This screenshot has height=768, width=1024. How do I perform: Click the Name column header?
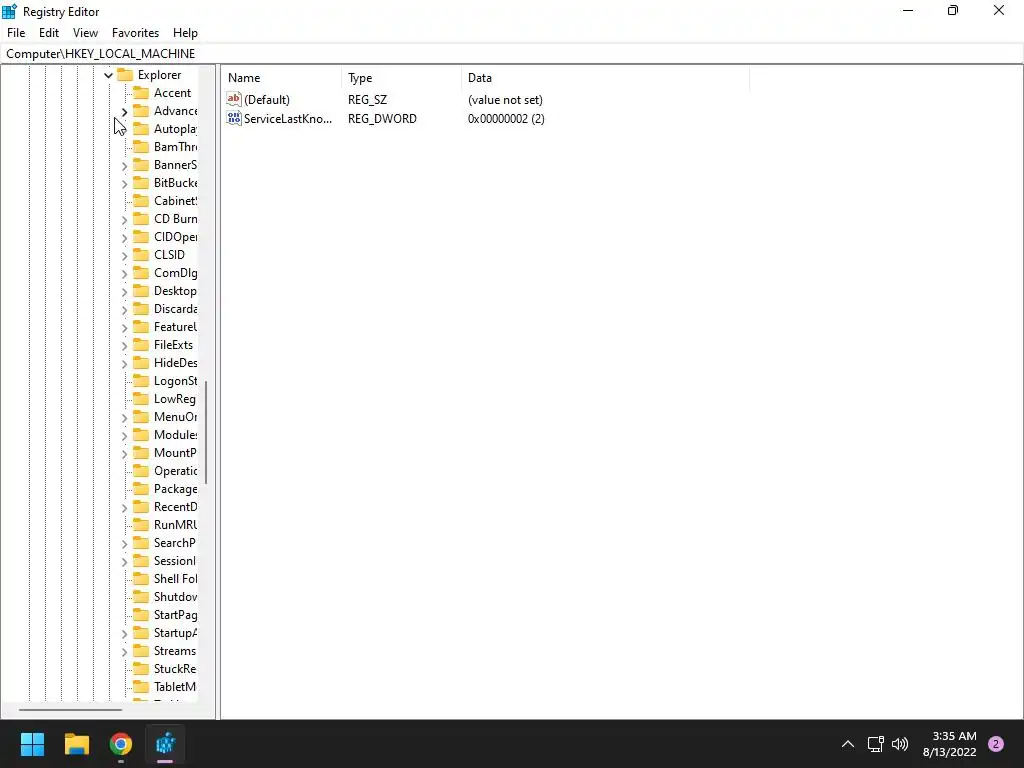[x=281, y=78]
